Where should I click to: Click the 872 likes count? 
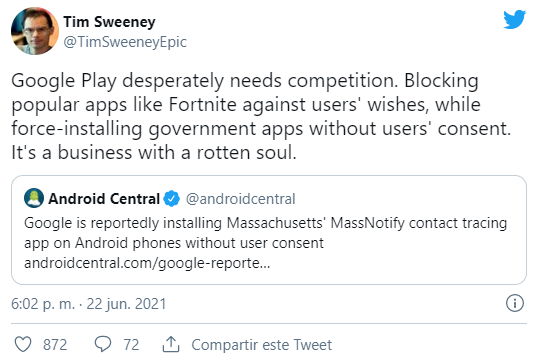[55, 345]
